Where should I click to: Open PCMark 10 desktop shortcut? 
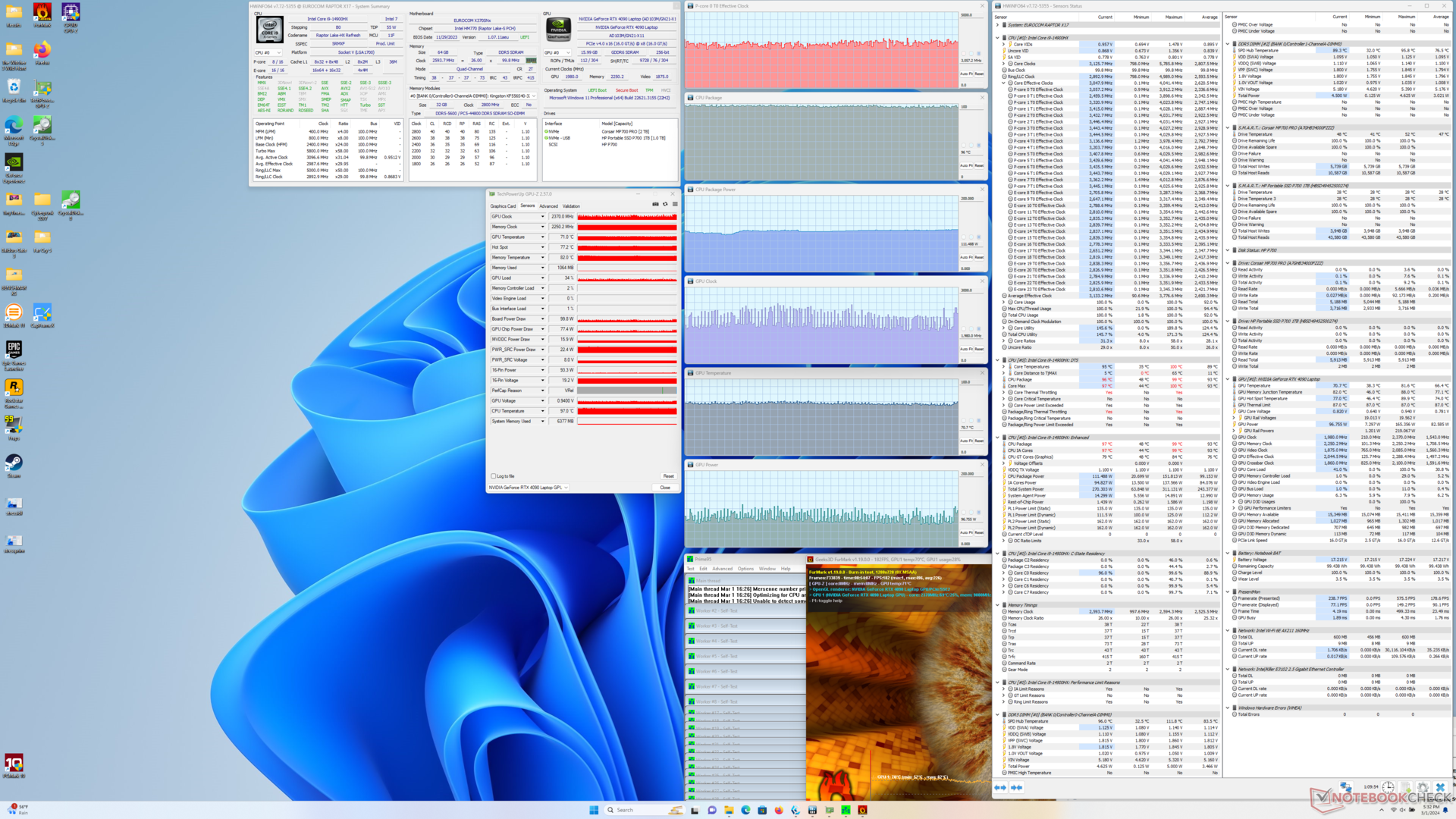click(x=14, y=766)
